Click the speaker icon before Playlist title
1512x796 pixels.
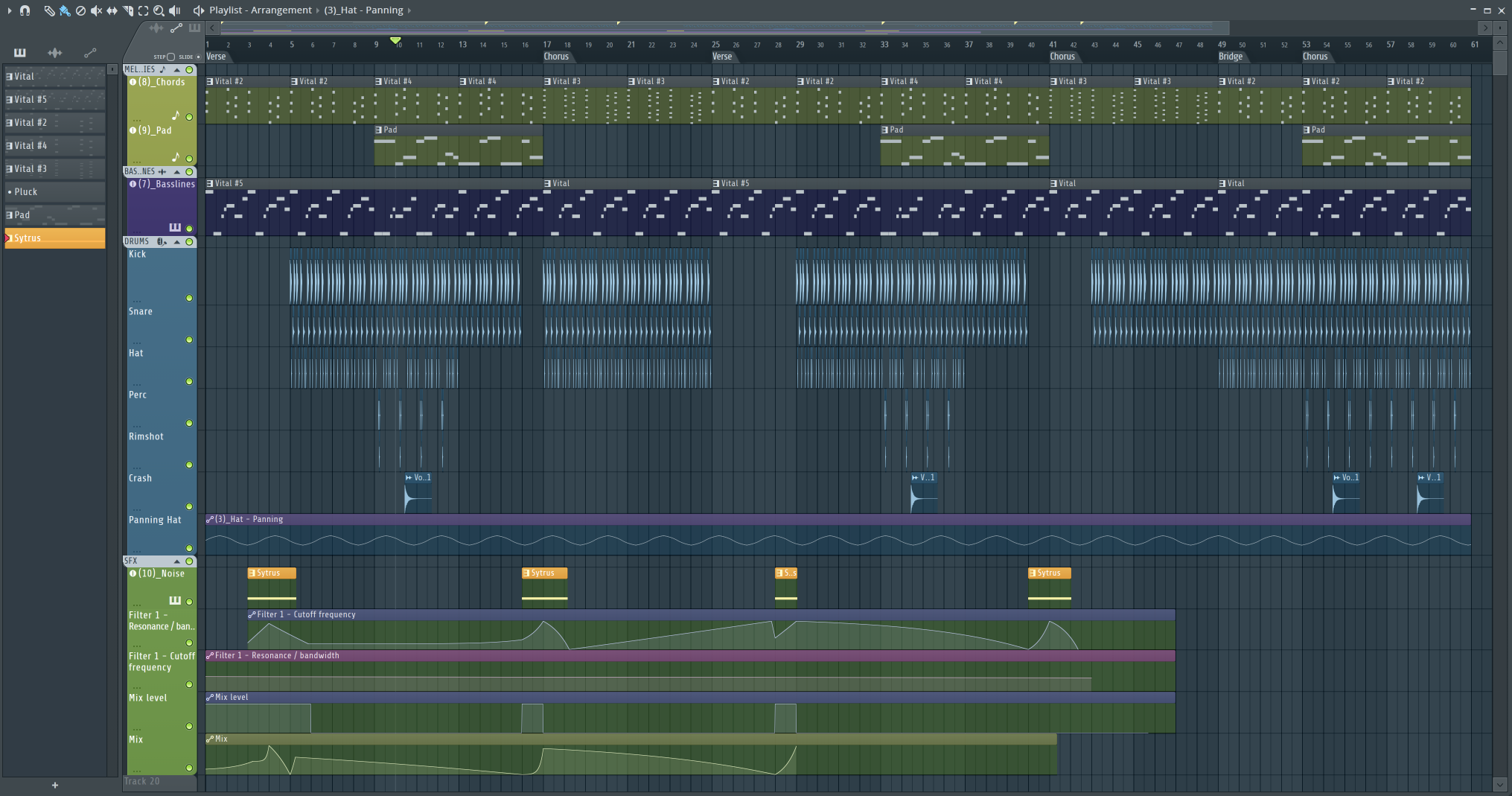[199, 10]
